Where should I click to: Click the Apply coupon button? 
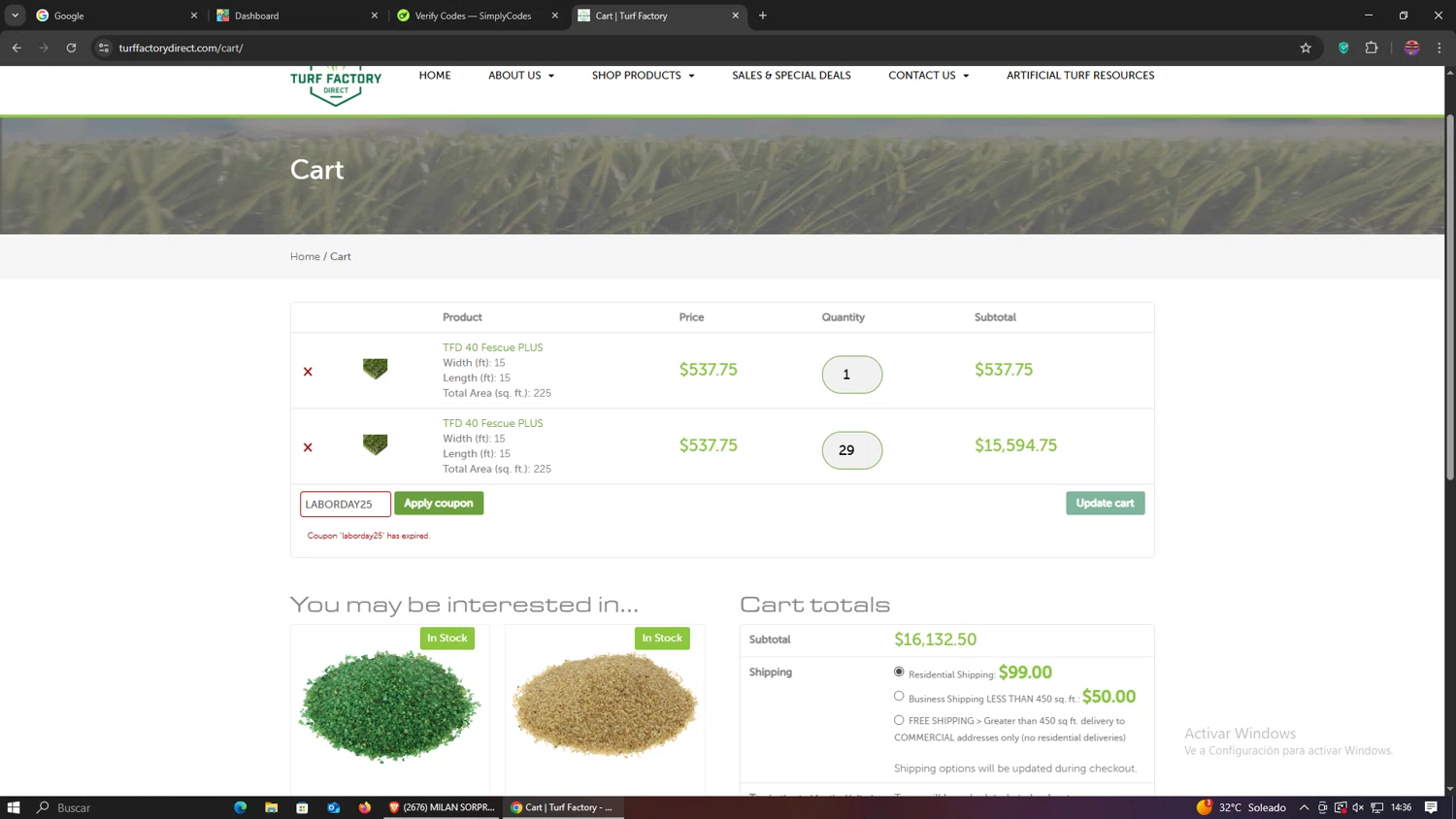(439, 504)
